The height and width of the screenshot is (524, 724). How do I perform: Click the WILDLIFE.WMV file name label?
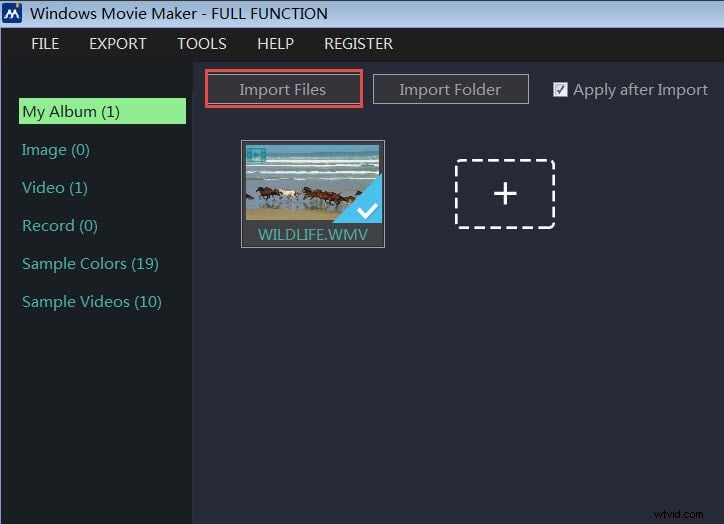click(x=313, y=235)
